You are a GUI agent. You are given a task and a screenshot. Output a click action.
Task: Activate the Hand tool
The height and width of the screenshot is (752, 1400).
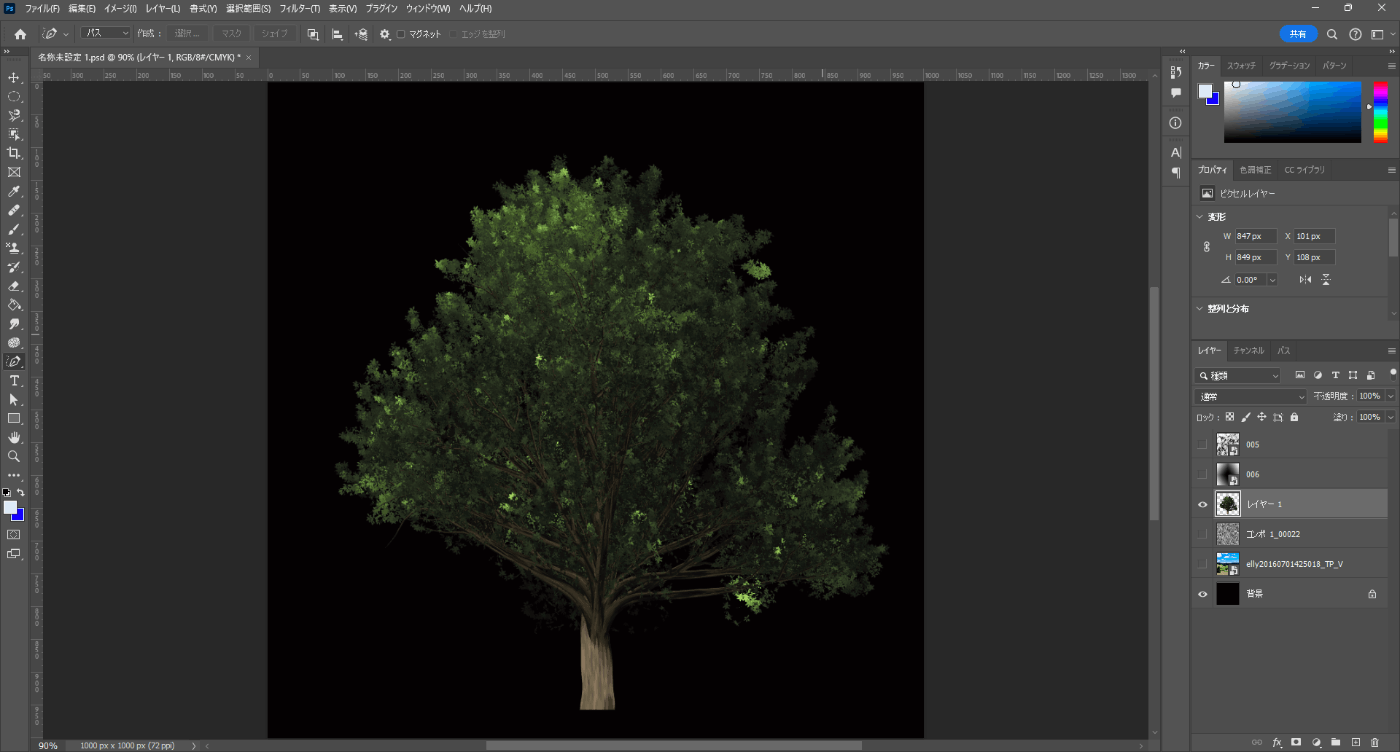(x=14, y=438)
